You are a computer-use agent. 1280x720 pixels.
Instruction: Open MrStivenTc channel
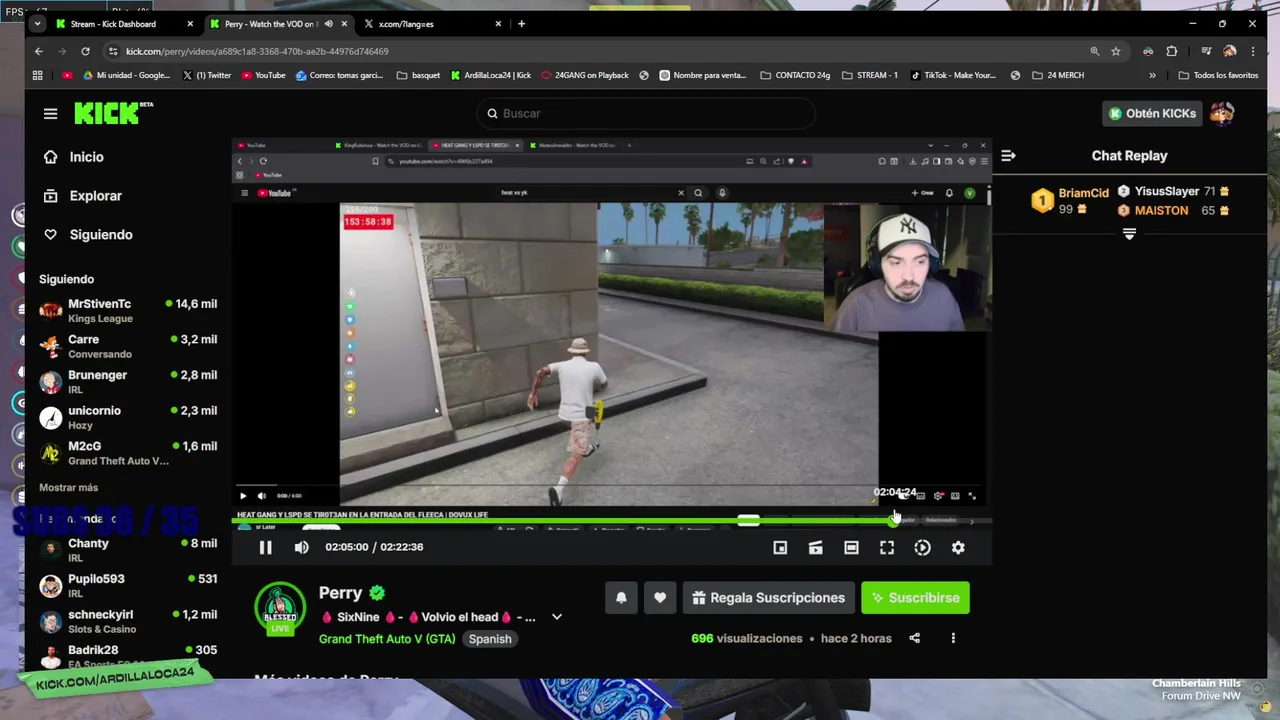pyautogui.click(x=128, y=311)
